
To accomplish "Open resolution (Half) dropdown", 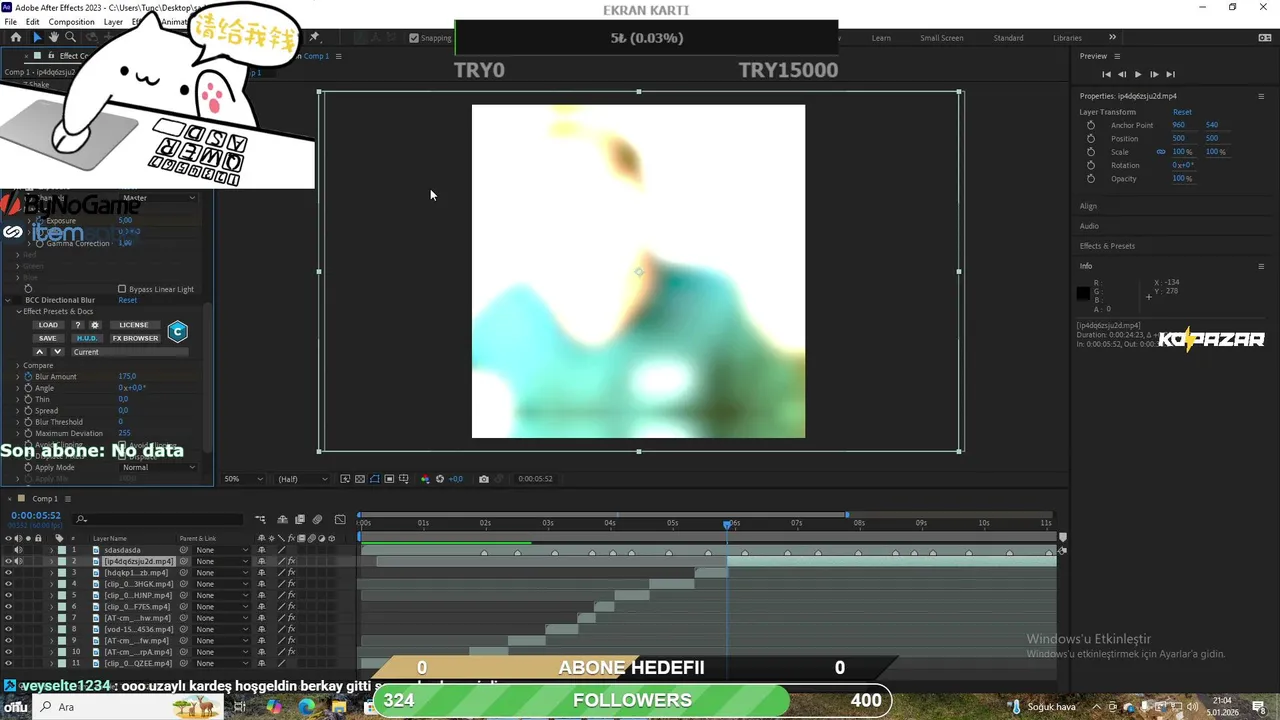I will (x=302, y=479).
